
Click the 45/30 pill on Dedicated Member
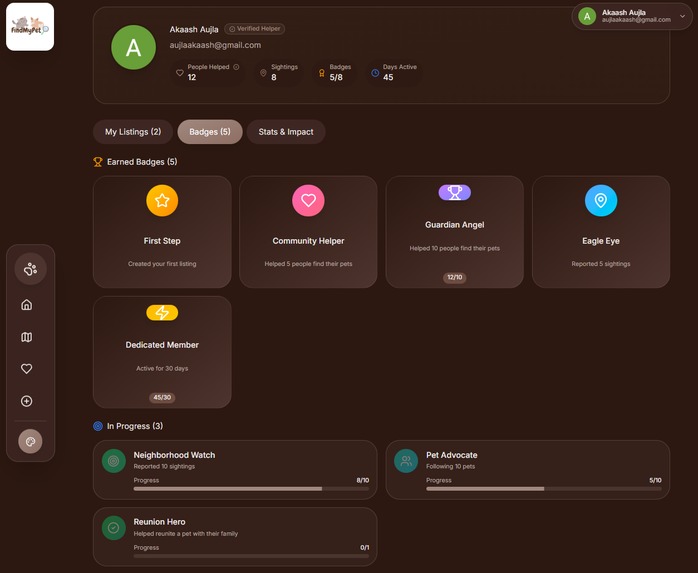pos(162,398)
